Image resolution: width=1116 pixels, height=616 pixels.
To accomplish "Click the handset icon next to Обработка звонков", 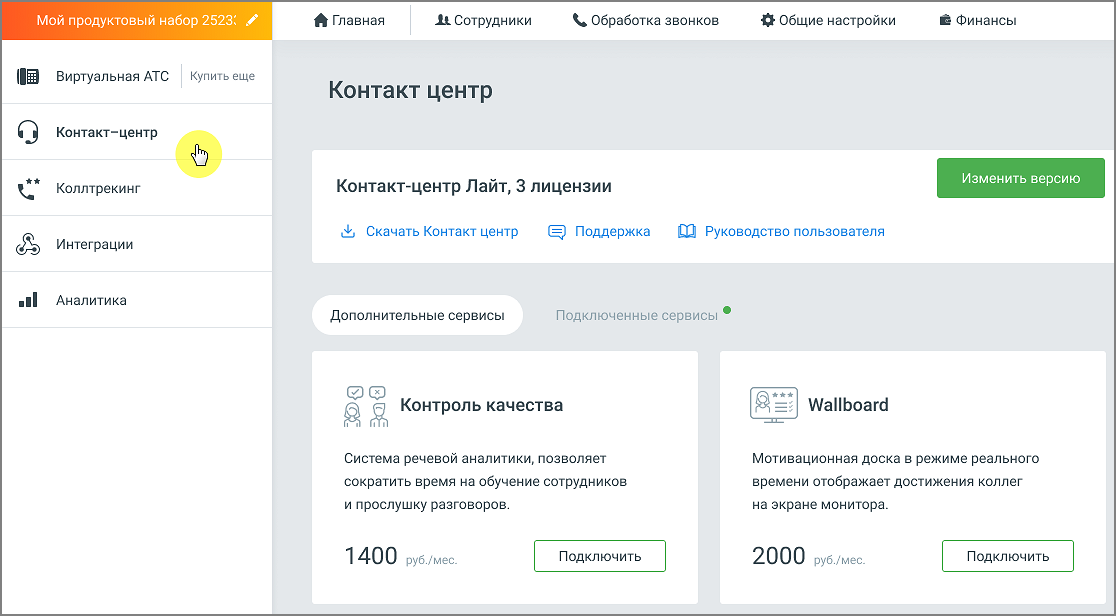I will pos(579,21).
